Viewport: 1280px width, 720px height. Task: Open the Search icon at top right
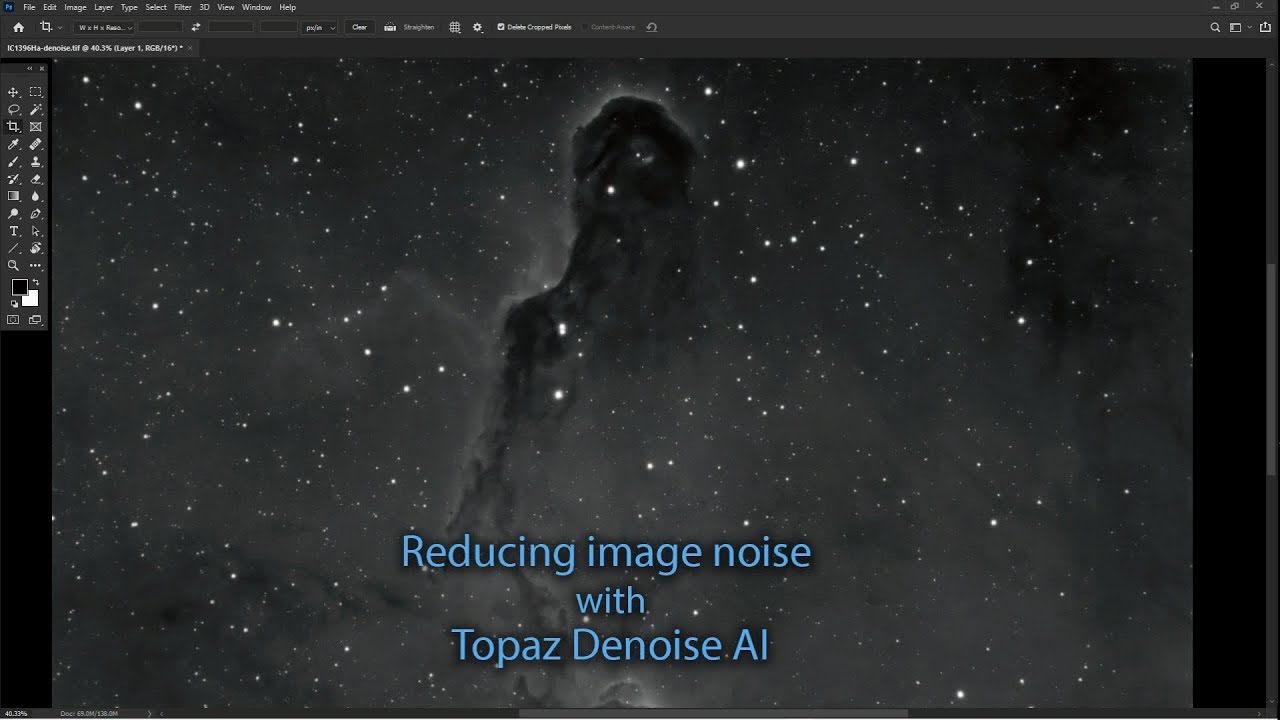1216,27
